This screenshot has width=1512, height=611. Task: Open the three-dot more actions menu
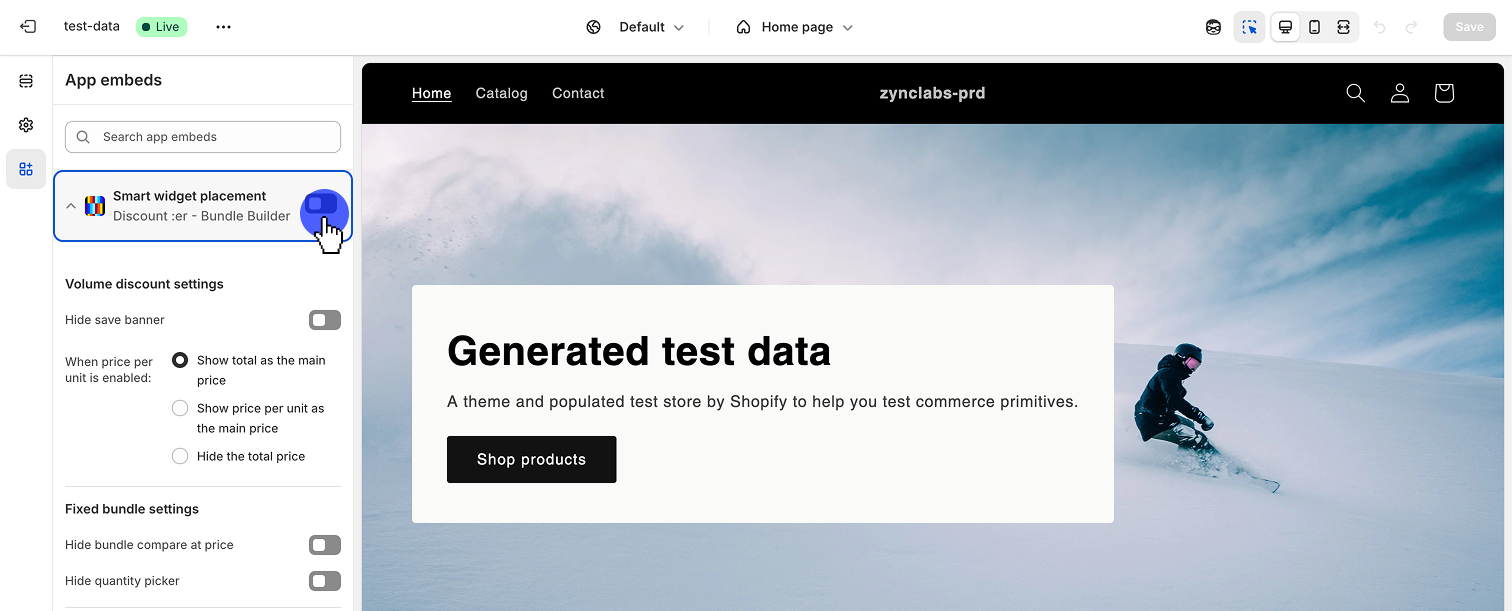pyautogui.click(x=223, y=27)
